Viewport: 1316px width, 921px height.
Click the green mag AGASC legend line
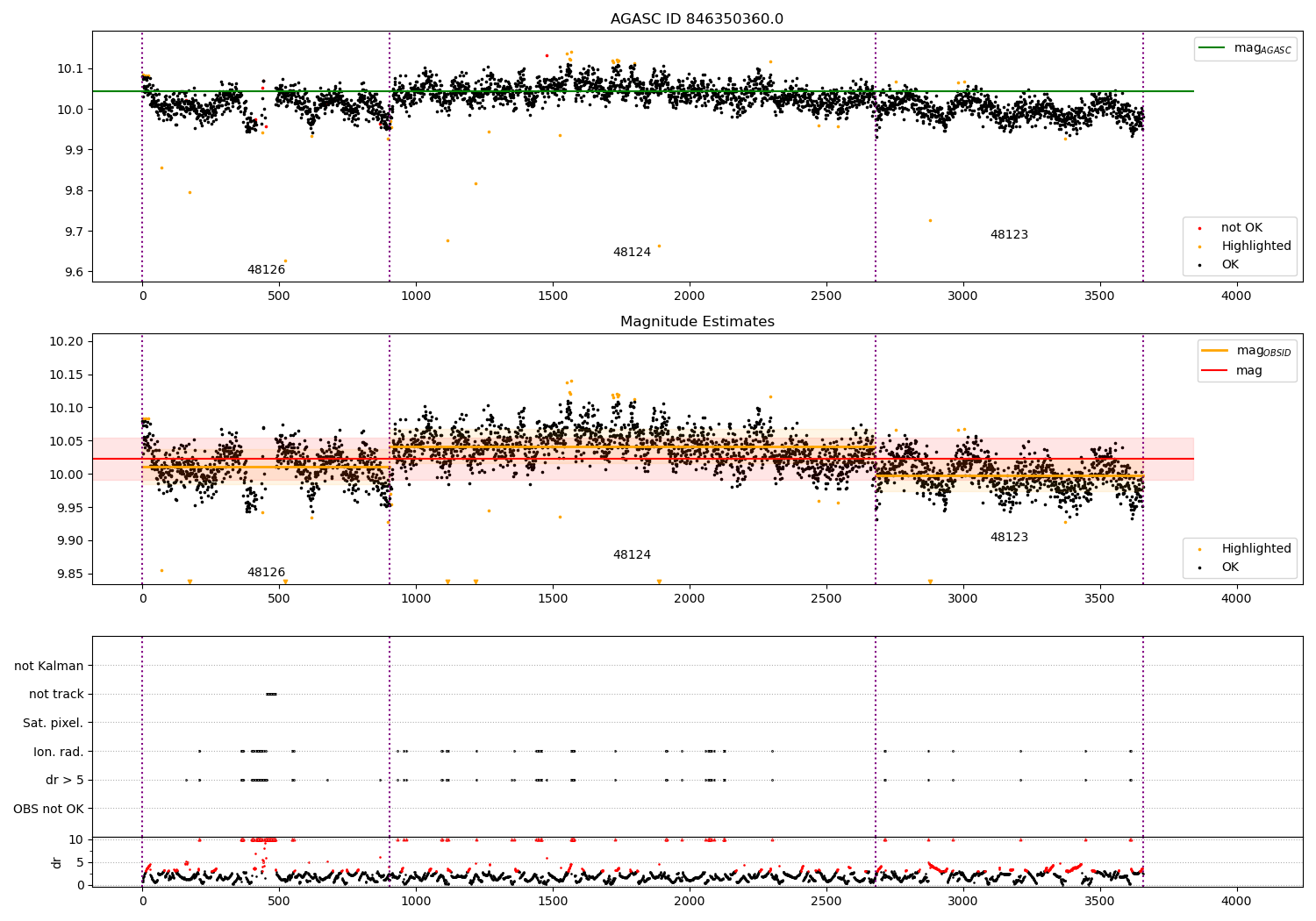click(x=1212, y=48)
